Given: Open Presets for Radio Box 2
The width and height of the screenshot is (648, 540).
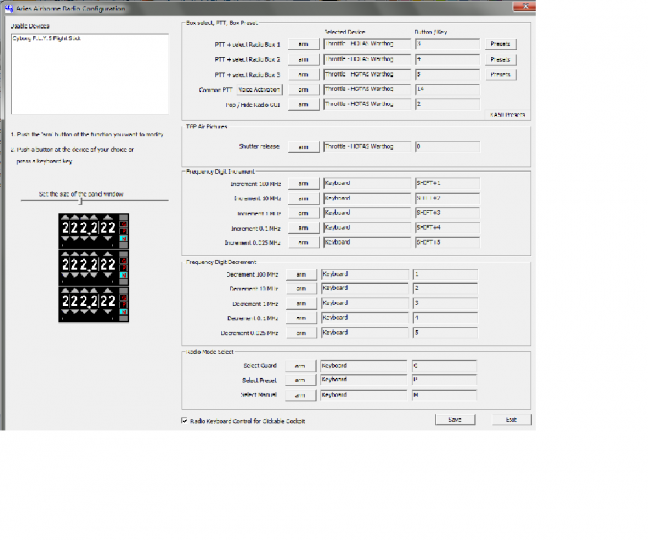Looking at the screenshot, I should coord(501,60).
